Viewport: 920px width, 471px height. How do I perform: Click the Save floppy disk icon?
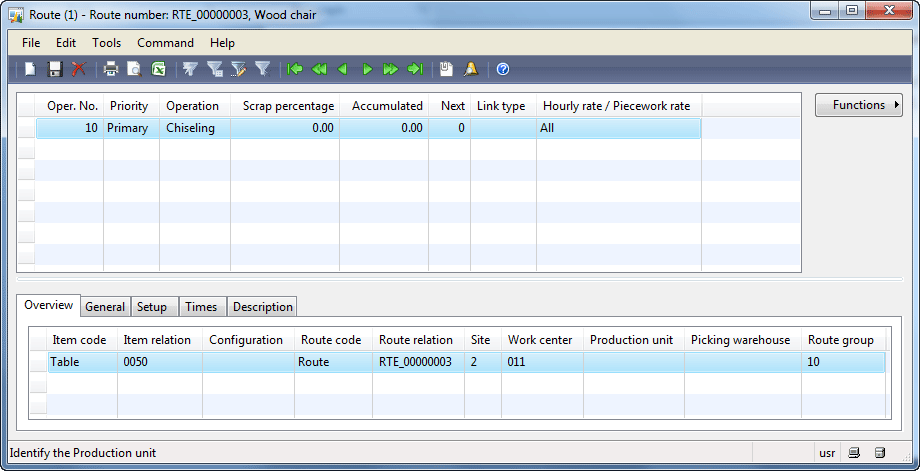click(x=55, y=69)
